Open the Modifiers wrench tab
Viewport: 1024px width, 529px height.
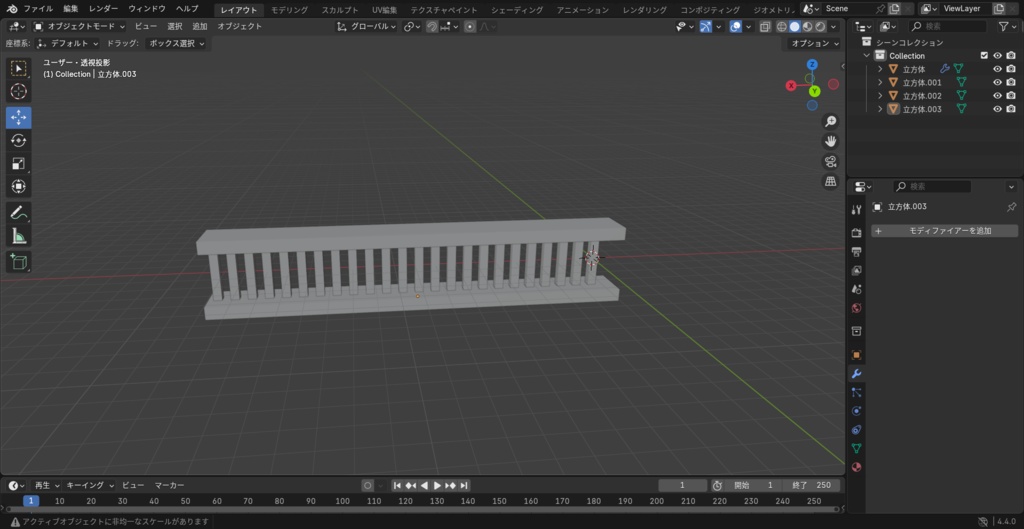857,374
